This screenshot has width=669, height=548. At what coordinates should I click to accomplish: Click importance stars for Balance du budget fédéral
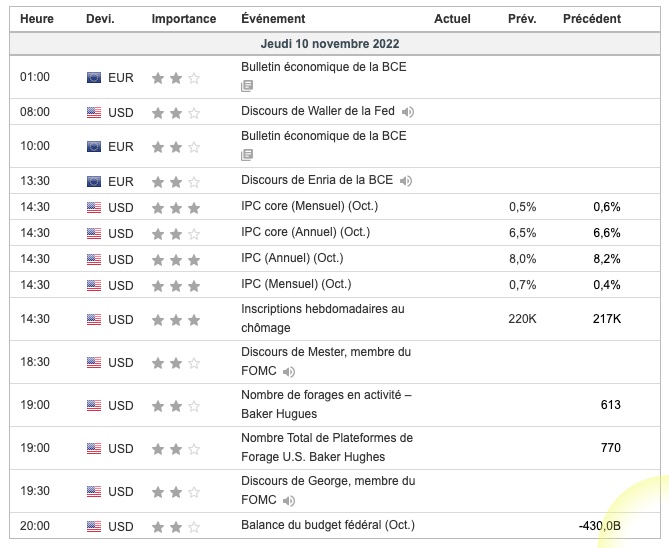(x=175, y=526)
